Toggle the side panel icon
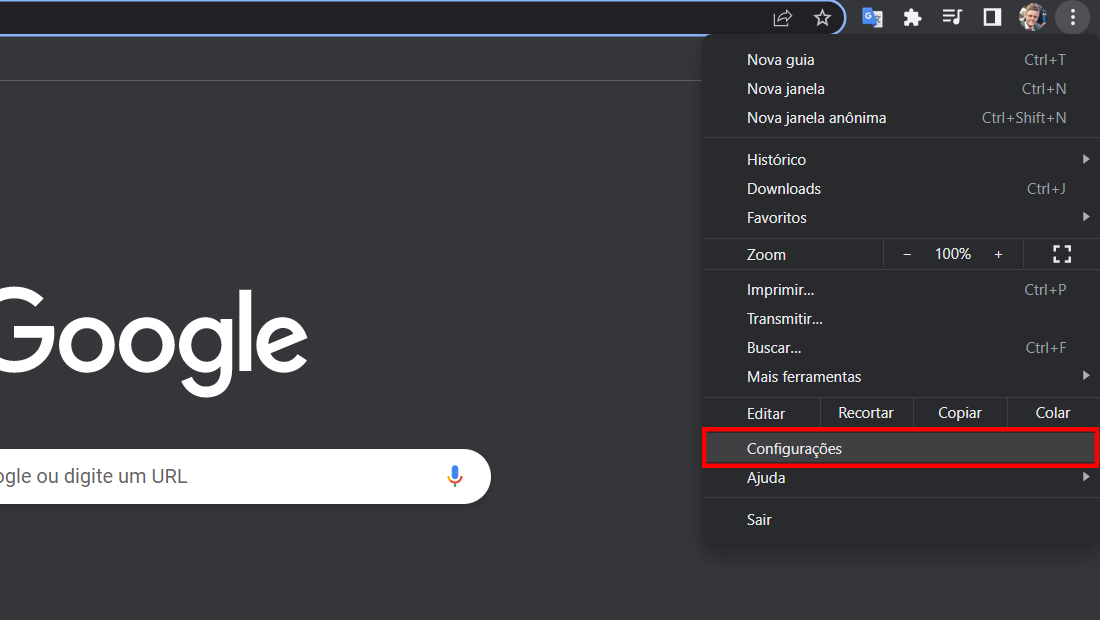Screen dimensions: 1100x620 coord(992,17)
